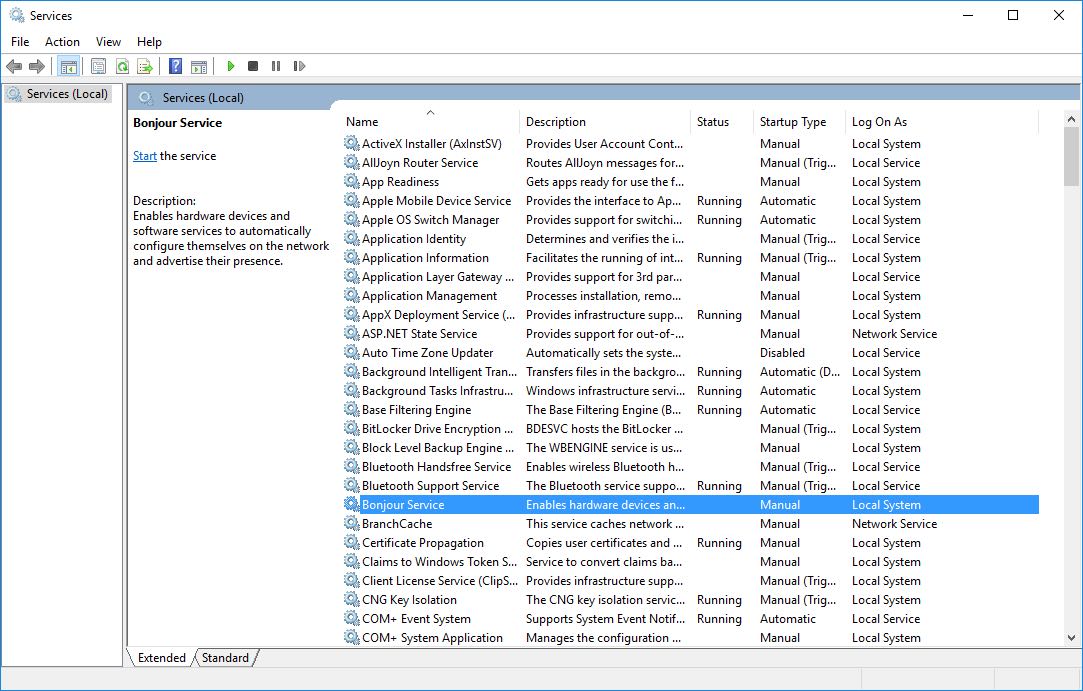Select the AppX Deployment Service name
The image size is (1083, 691).
pyautogui.click(x=439, y=315)
